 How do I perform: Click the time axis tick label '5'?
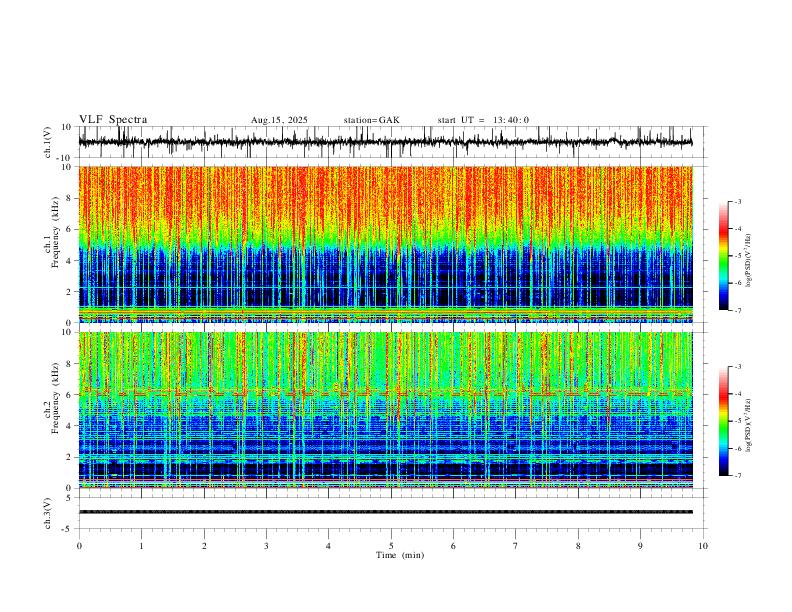pyautogui.click(x=391, y=546)
